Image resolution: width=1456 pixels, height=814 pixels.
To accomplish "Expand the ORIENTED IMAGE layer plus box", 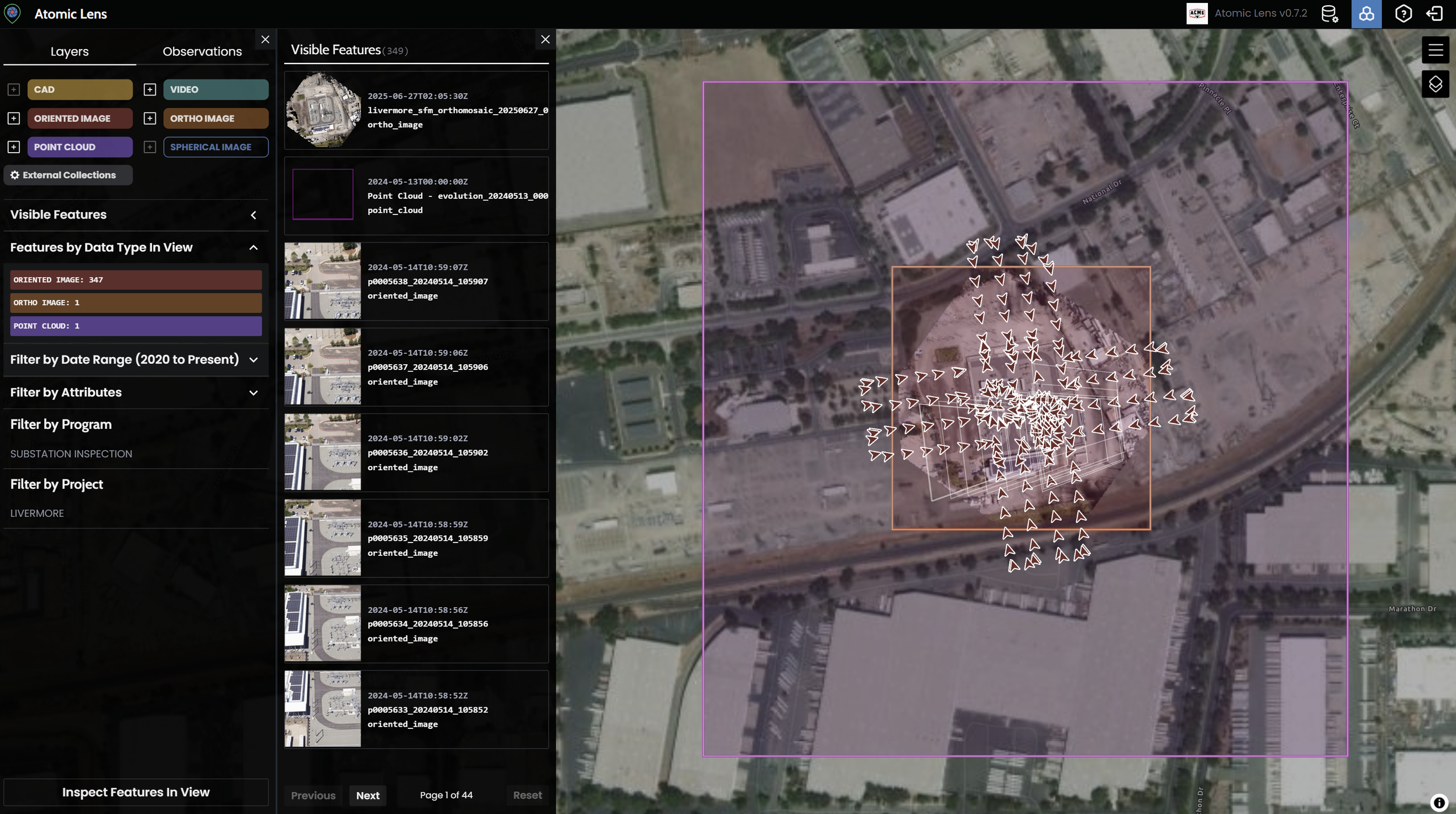I will 14,118.
